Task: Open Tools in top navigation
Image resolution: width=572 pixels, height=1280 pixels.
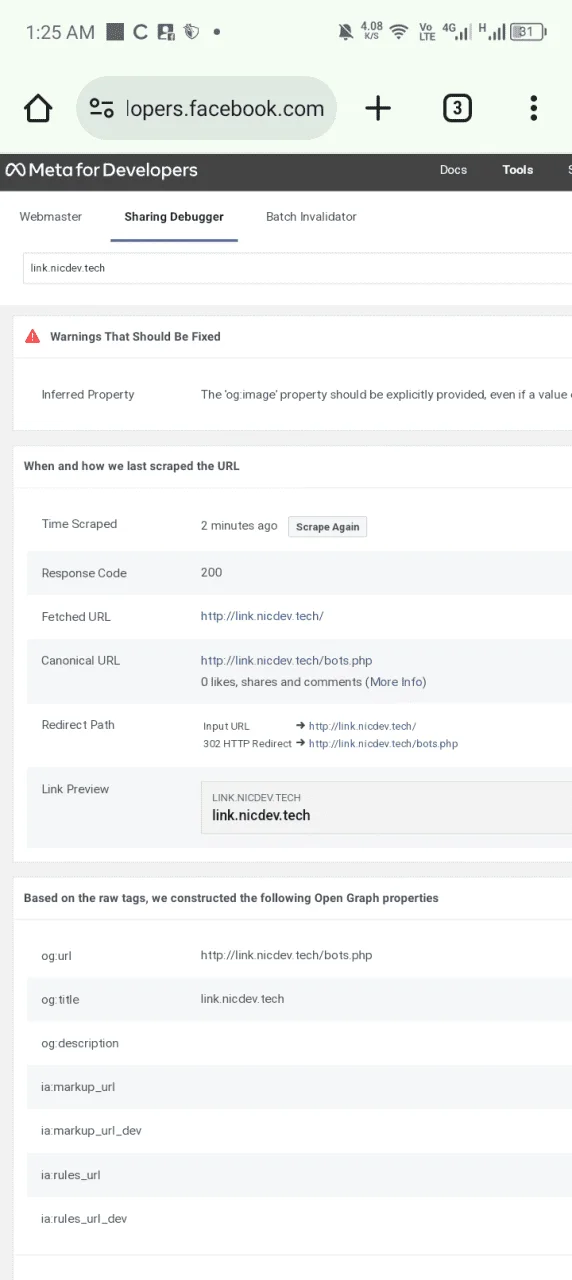Action: (x=518, y=170)
